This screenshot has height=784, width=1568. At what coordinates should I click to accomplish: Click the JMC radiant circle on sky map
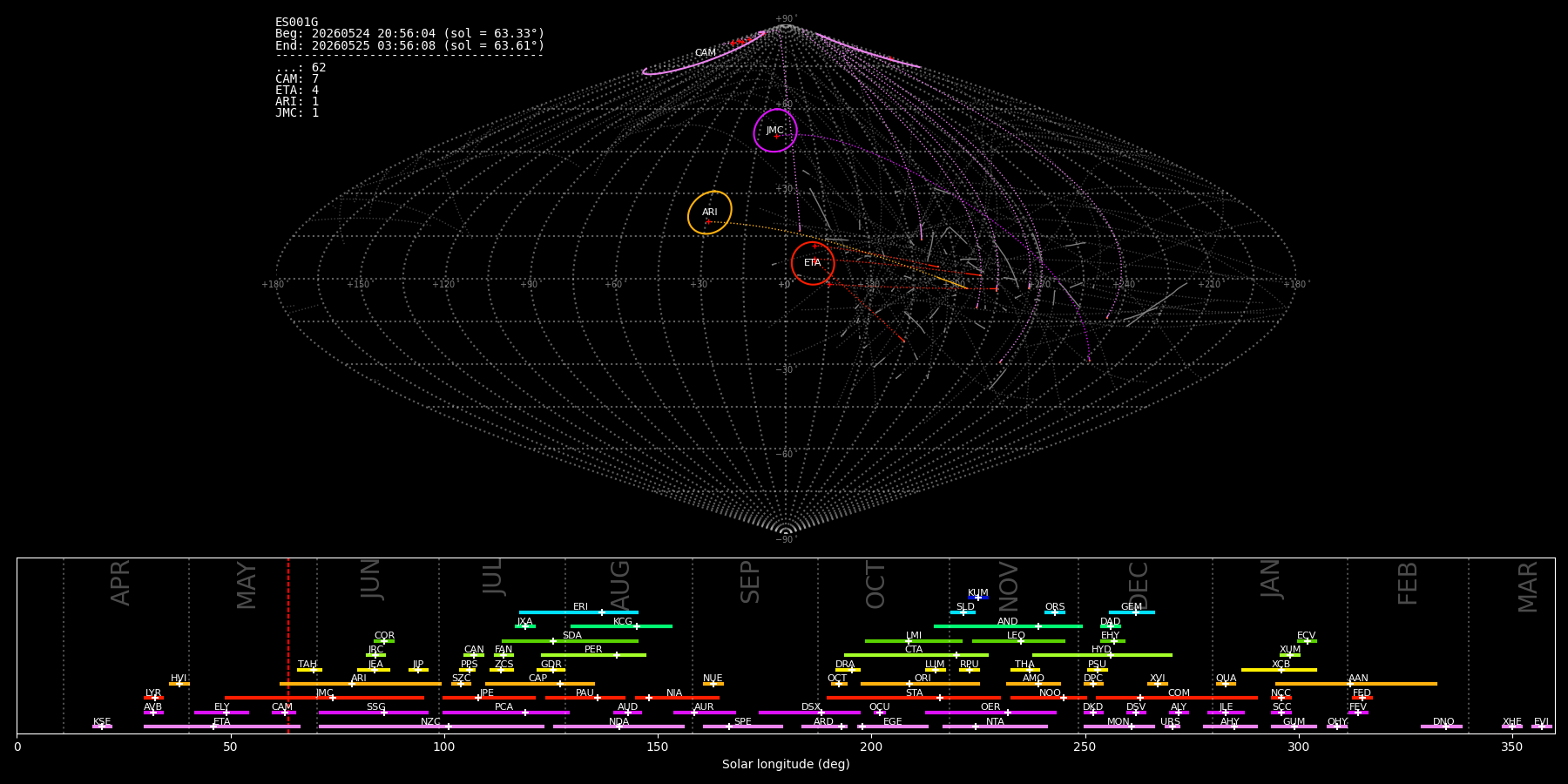[775, 131]
